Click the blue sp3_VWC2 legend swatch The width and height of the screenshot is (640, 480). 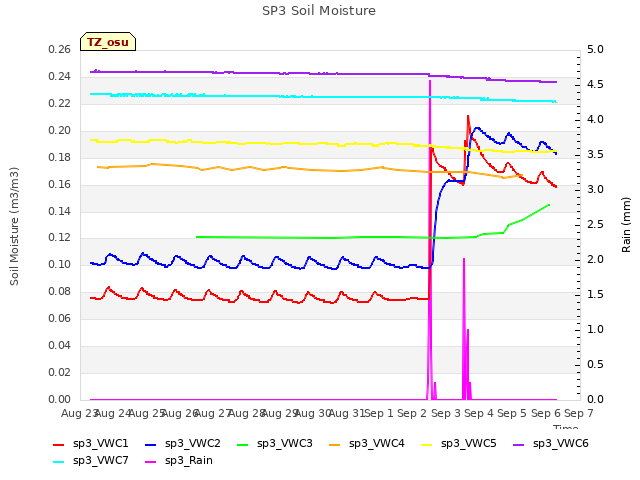pos(151,444)
